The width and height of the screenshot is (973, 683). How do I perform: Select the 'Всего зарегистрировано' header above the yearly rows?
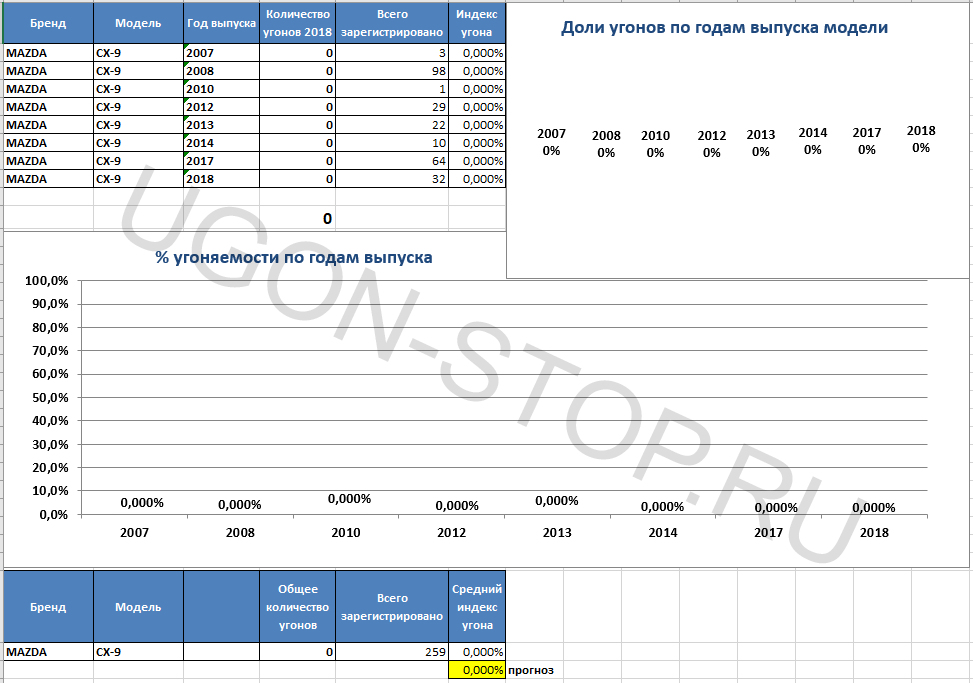tap(392, 23)
